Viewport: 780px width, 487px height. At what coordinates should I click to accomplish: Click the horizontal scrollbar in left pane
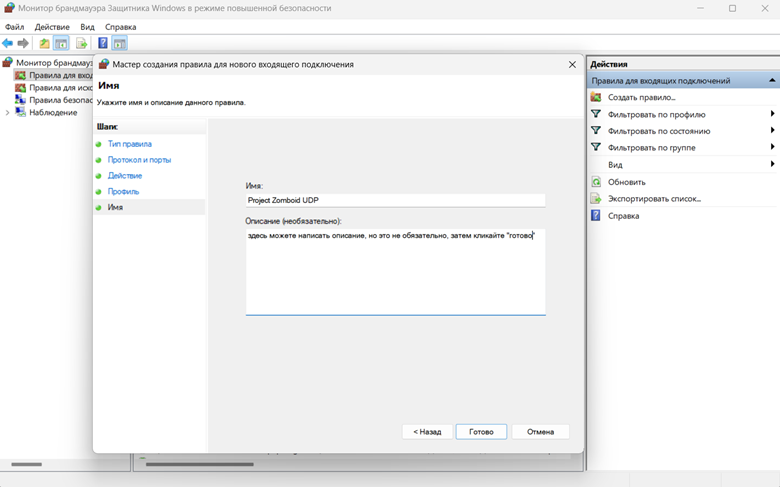[26, 464]
